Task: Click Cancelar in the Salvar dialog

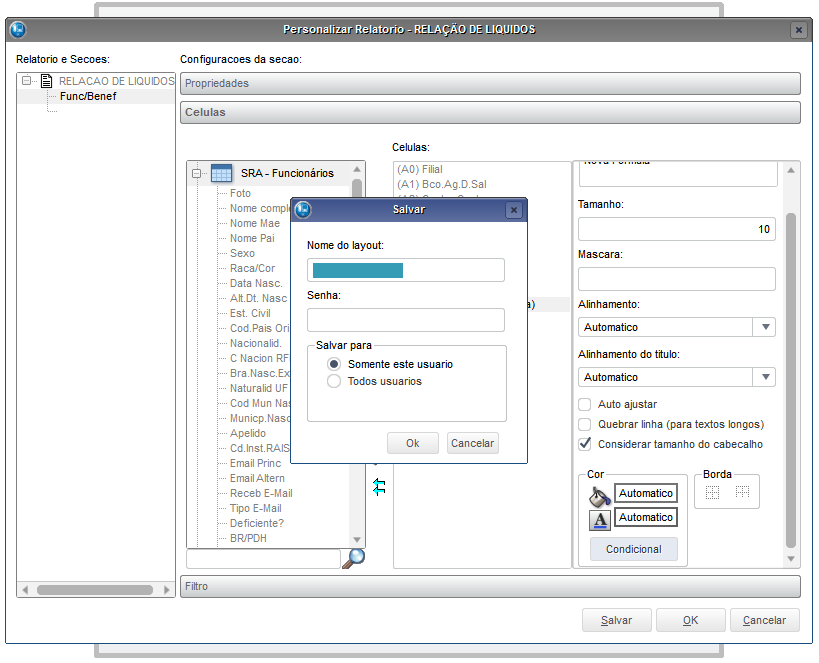Action: [x=472, y=443]
